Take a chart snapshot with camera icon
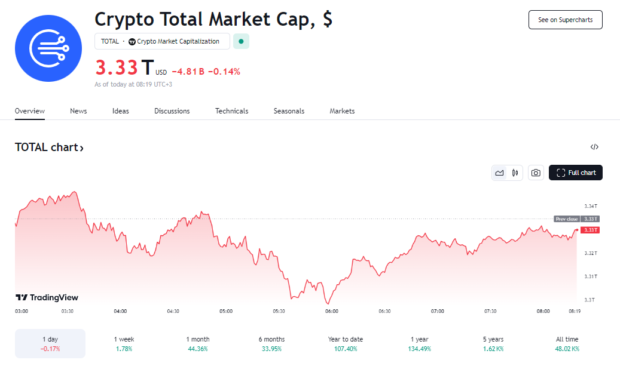 536,173
